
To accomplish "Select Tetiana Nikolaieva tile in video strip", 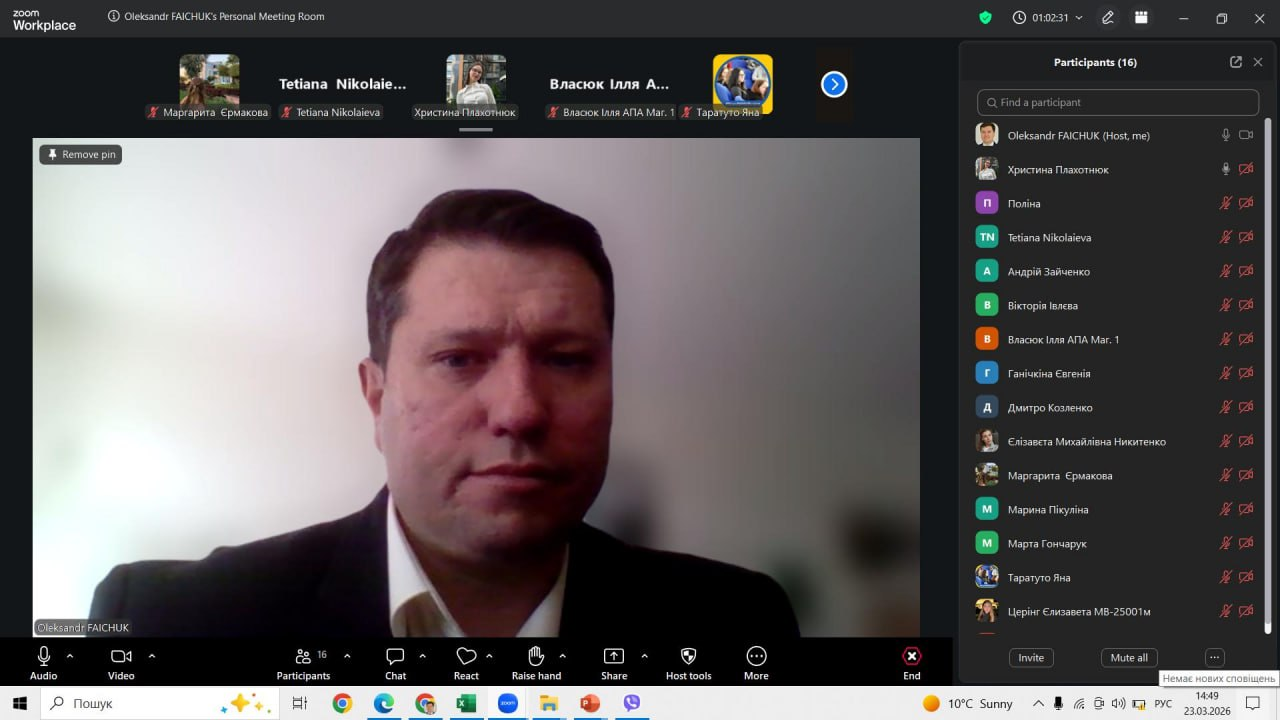I will pos(343,86).
